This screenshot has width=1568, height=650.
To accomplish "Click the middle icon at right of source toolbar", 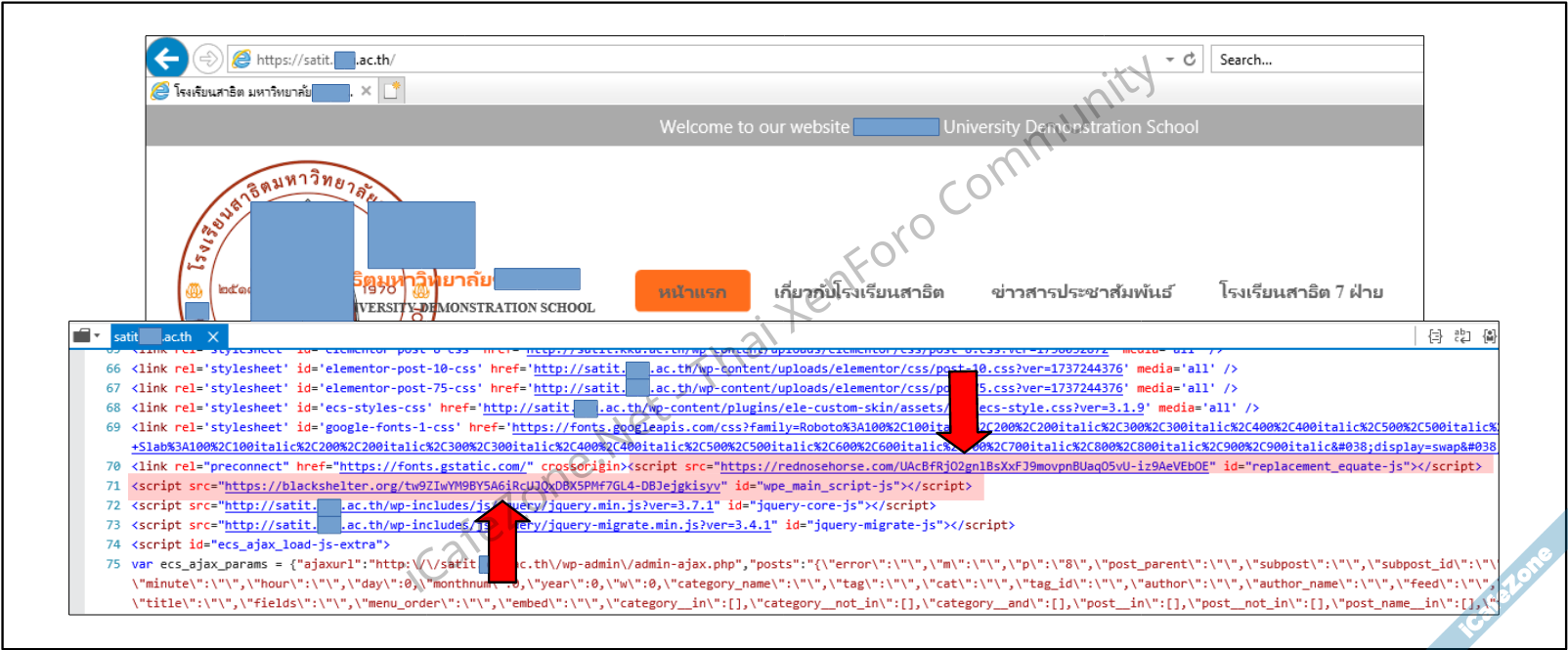I will (x=1462, y=336).
